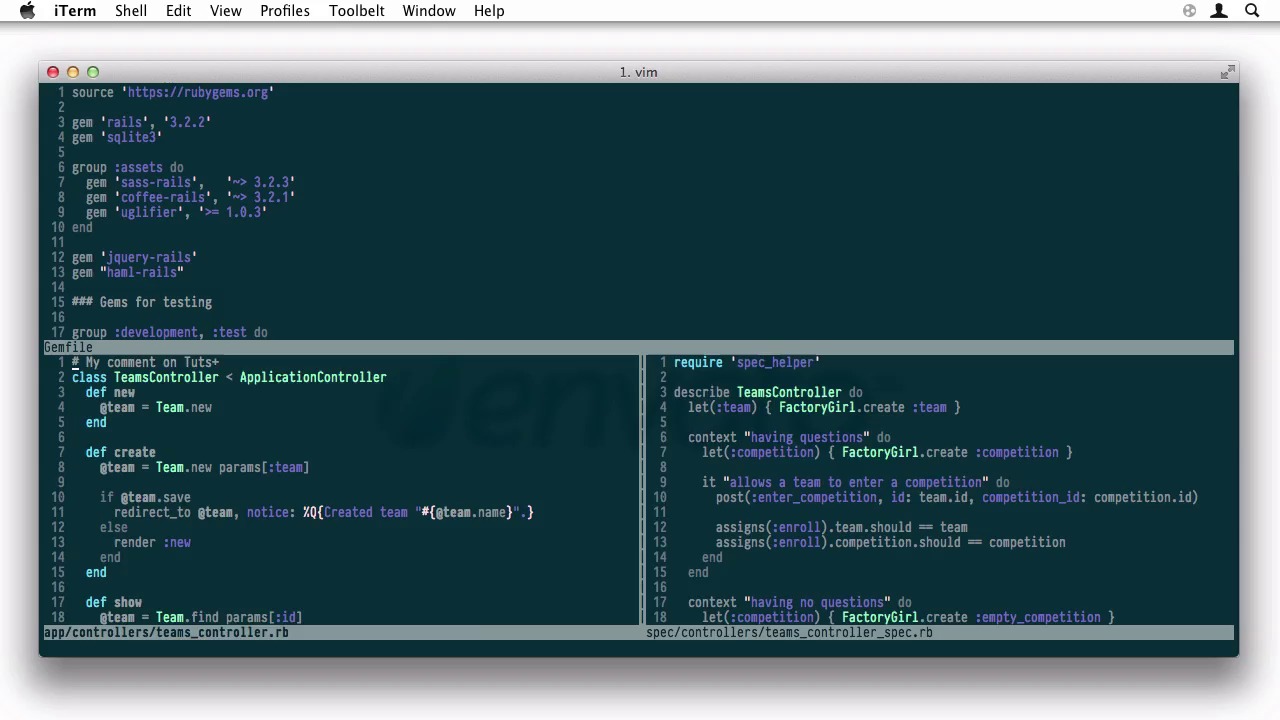Screen dimensions: 1280x720
Task: Minimize the iTerm window with yellow button
Action: tap(73, 72)
